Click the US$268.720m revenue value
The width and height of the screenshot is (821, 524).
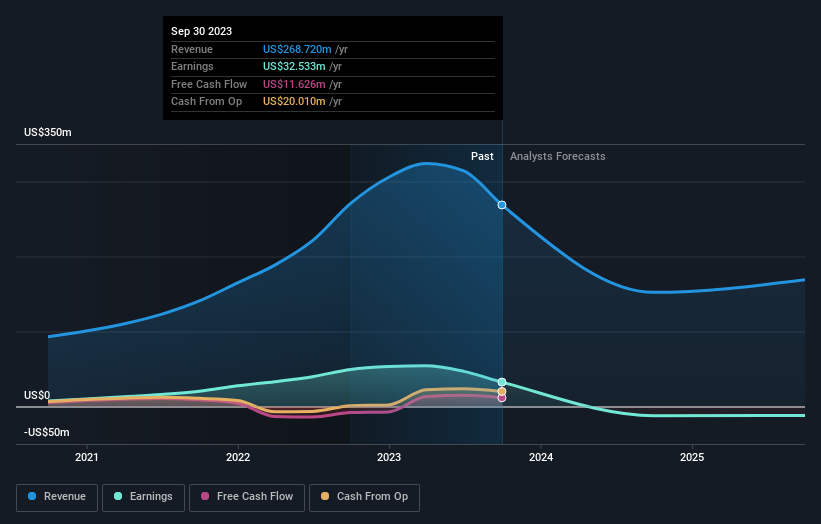click(x=297, y=49)
